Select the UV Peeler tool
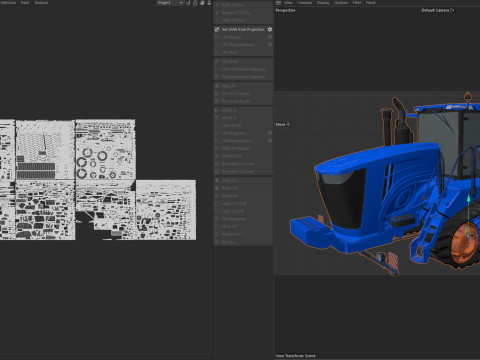This screenshot has height=360, width=480. 243,61
